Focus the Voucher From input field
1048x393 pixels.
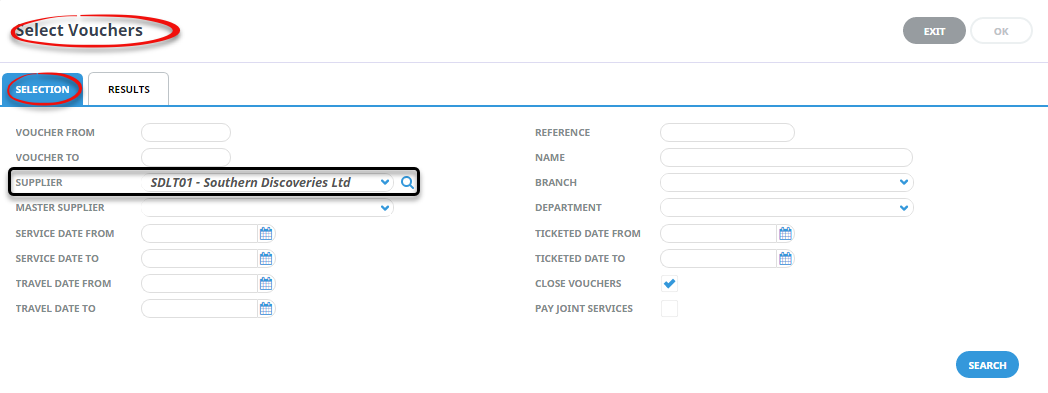(186, 132)
